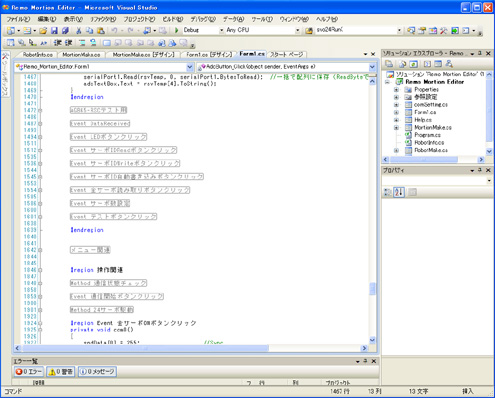Open the Any CPU platform dropdown
This screenshot has width=495, height=398.
(297, 30)
